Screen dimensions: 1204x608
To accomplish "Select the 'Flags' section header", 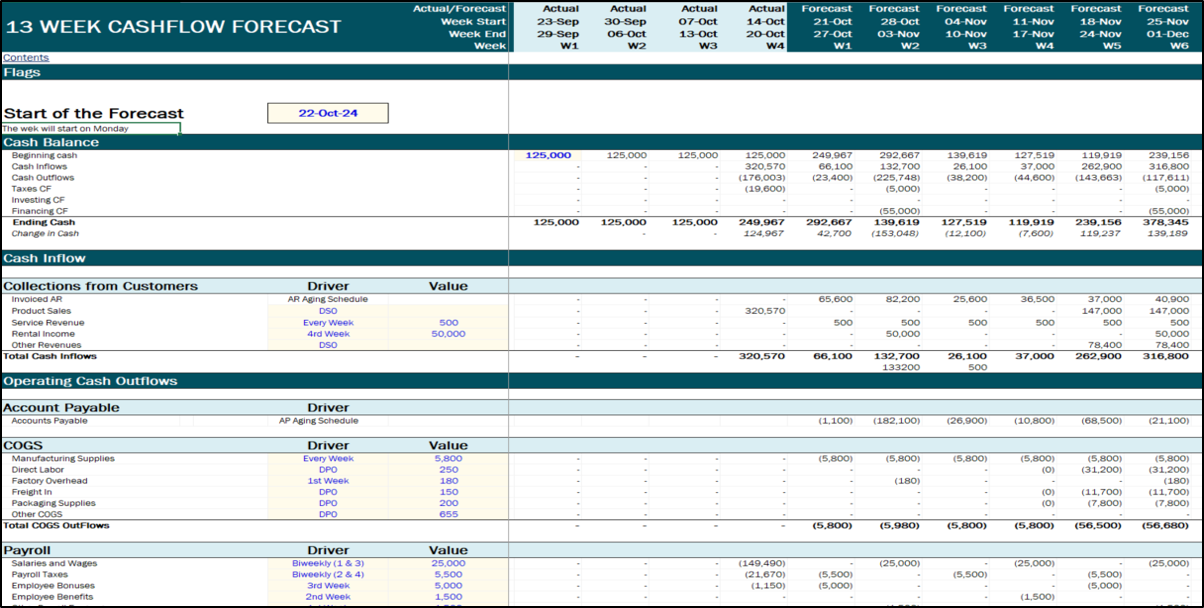I will (22, 72).
